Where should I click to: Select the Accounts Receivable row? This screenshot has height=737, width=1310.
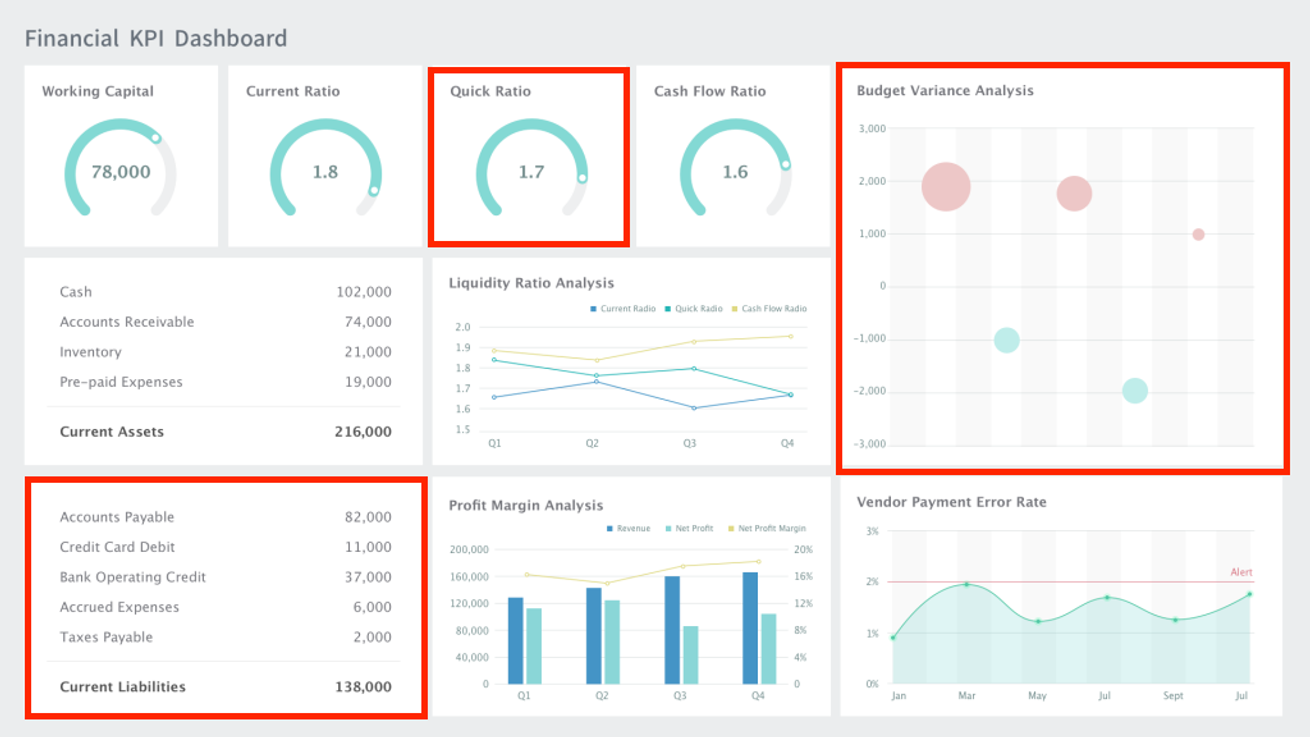pos(226,322)
